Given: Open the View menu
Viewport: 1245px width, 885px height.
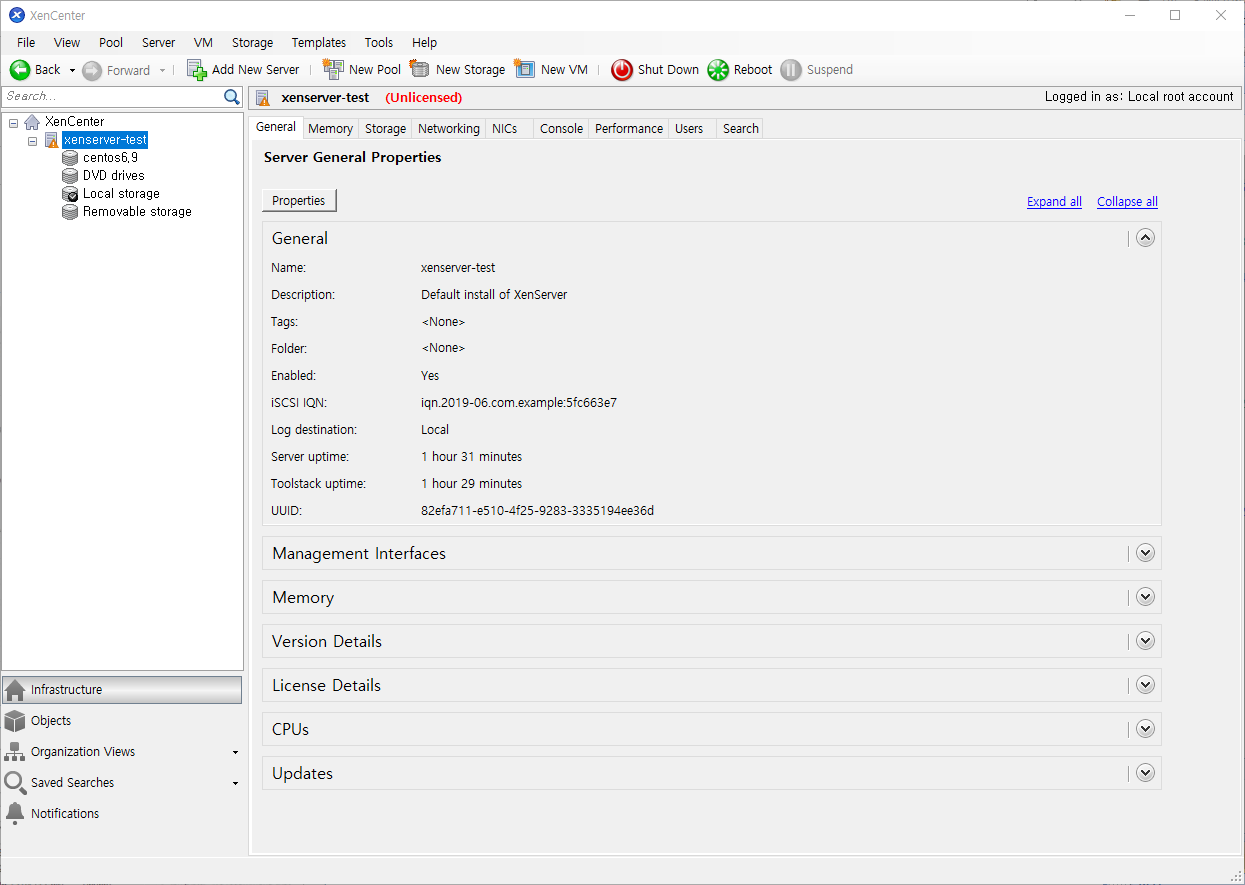Looking at the screenshot, I should click(x=67, y=43).
